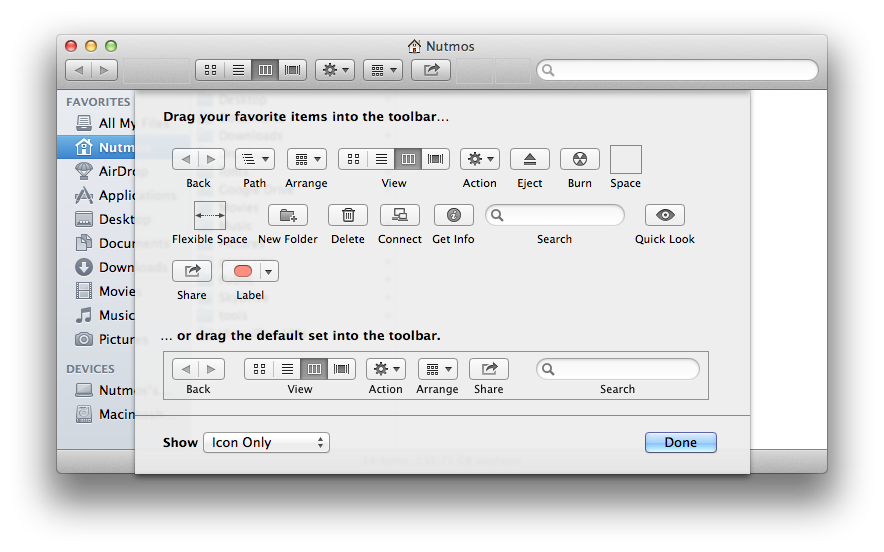
Task: Switch to list view in window toolbar
Action: click(238, 70)
